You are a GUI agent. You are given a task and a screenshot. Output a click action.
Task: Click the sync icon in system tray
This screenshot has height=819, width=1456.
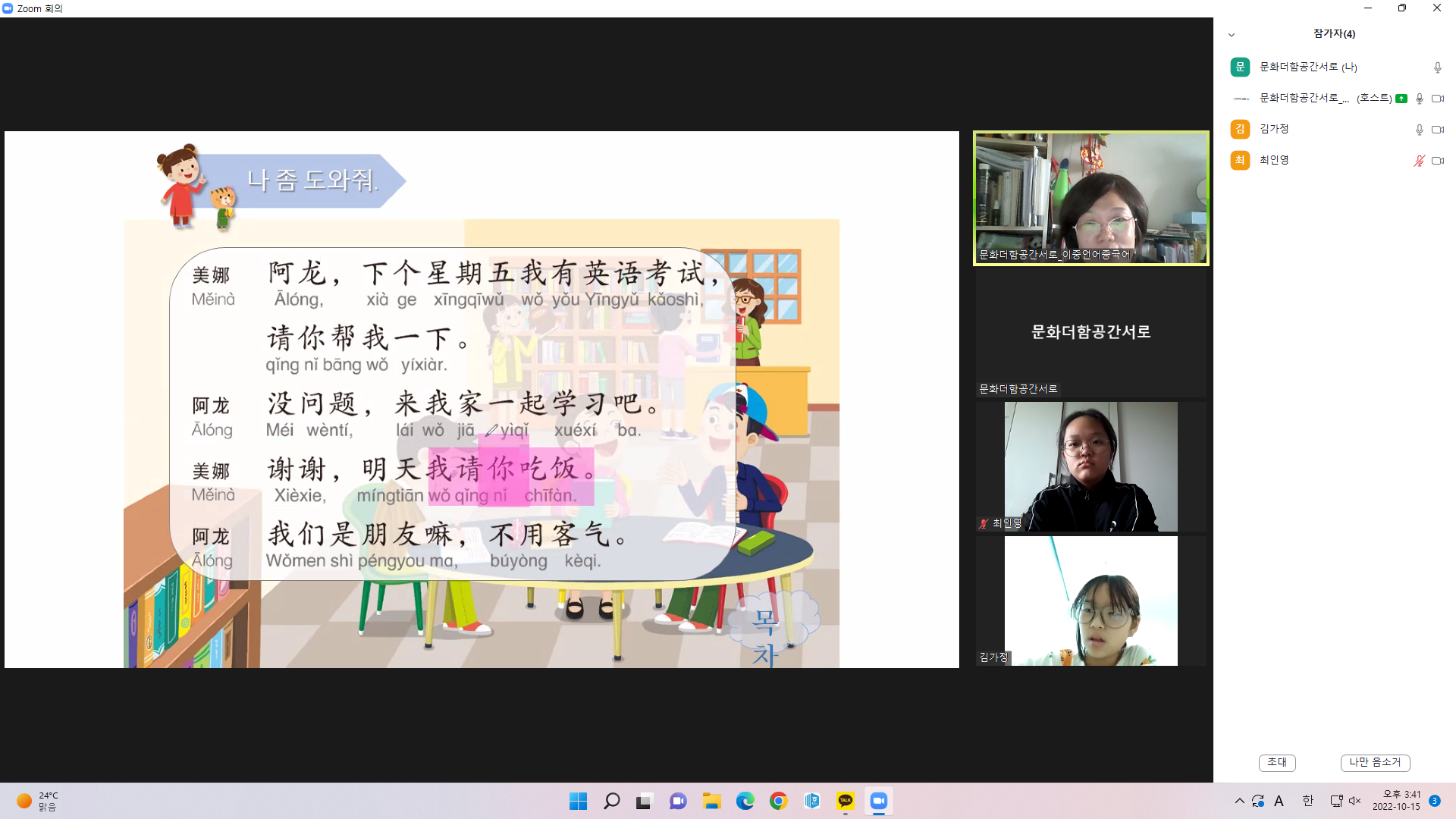coord(1258,802)
